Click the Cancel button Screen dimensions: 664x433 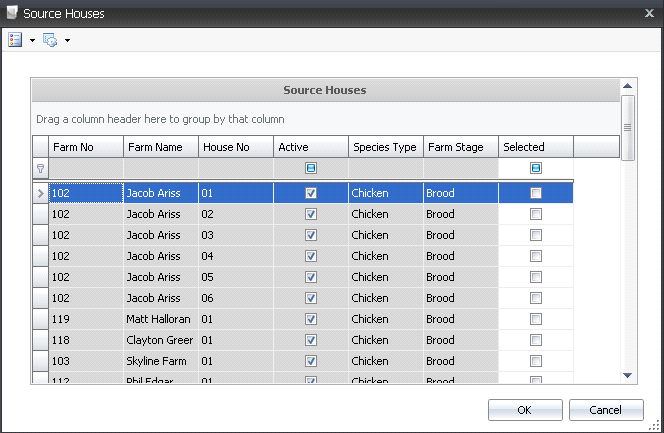(606, 410)
